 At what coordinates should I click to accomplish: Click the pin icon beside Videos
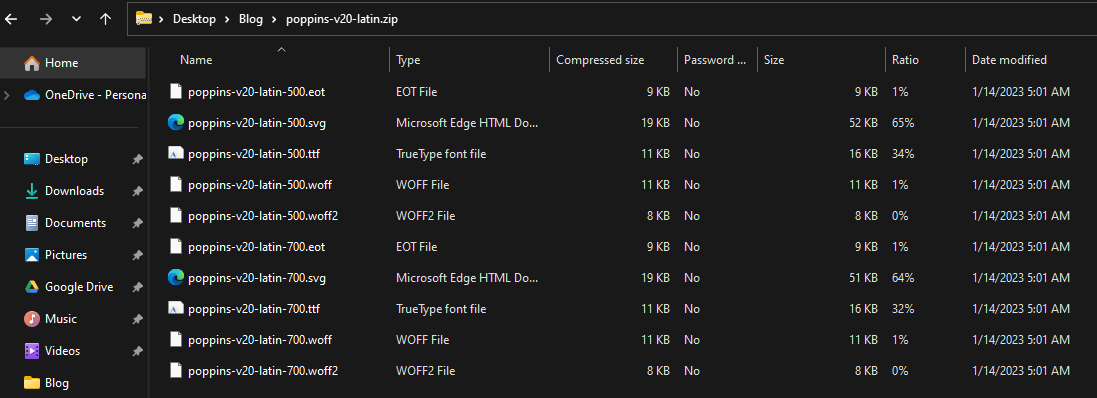point(137,351)
